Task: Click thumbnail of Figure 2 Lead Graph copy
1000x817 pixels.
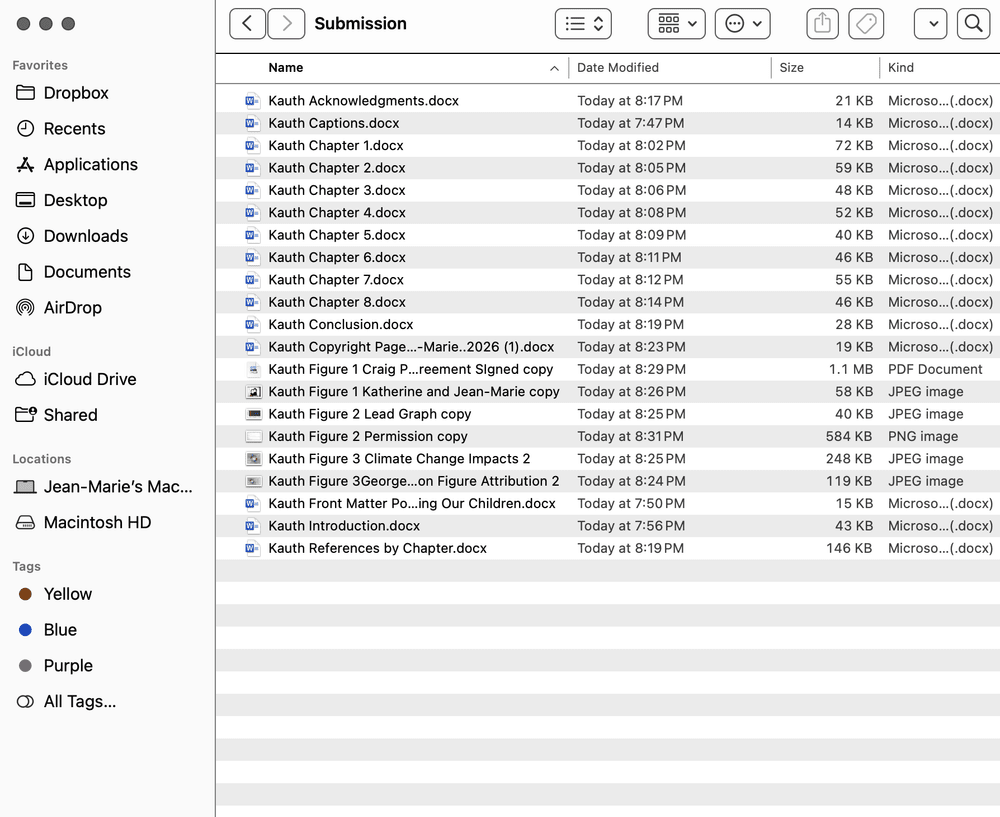Action: click(253, 414)
